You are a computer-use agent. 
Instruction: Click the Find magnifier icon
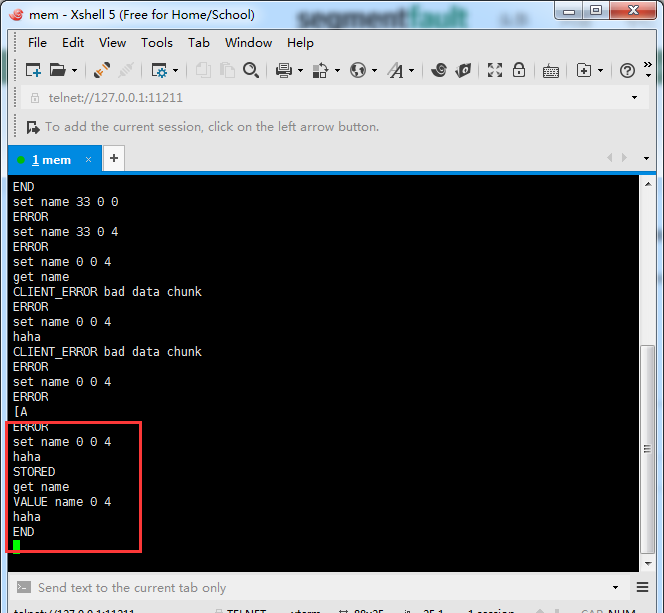point(251,70)
